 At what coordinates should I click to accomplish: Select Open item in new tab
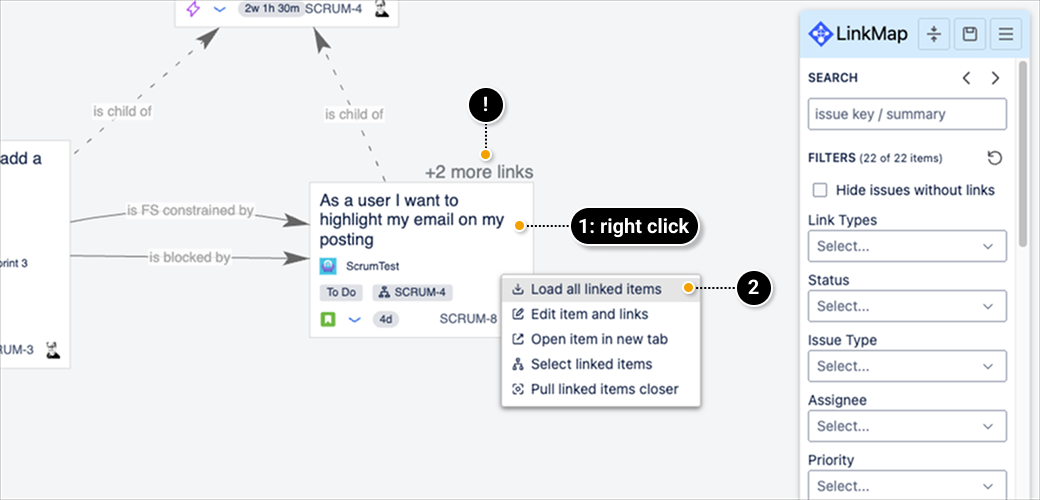click(598, 339)
